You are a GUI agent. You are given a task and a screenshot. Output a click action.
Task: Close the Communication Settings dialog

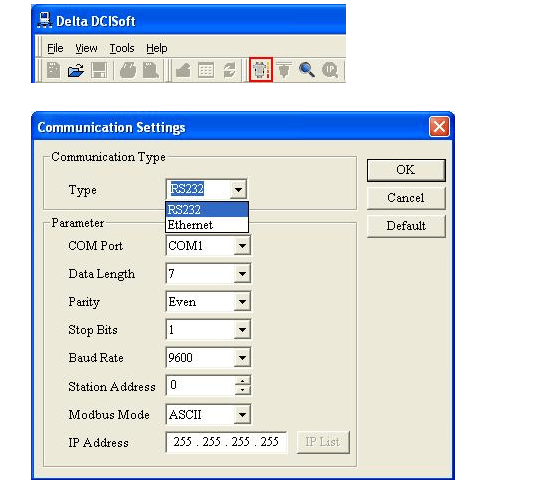(439, 126)
